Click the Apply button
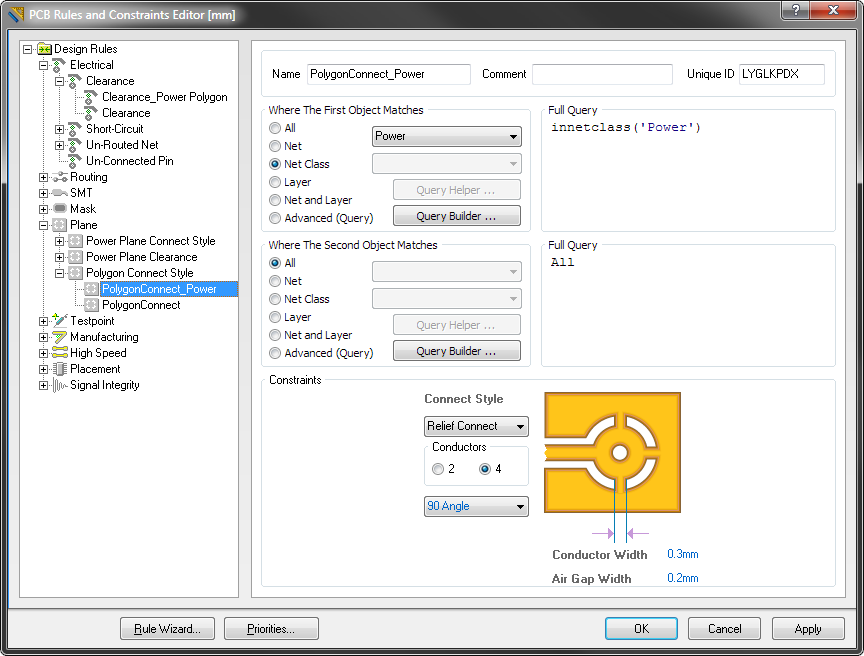Image resolution: width=864 pixels, height=656 pixels. click(808, 628)
